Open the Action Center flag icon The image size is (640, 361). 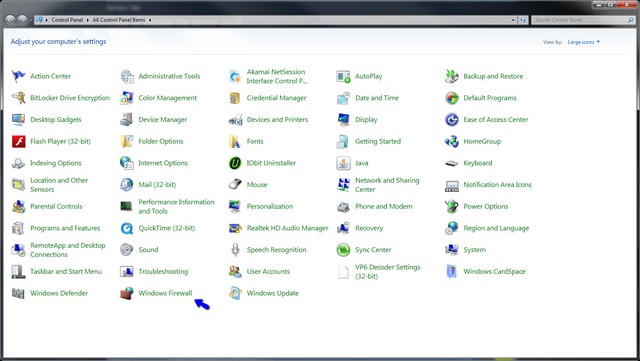point(18,76)
